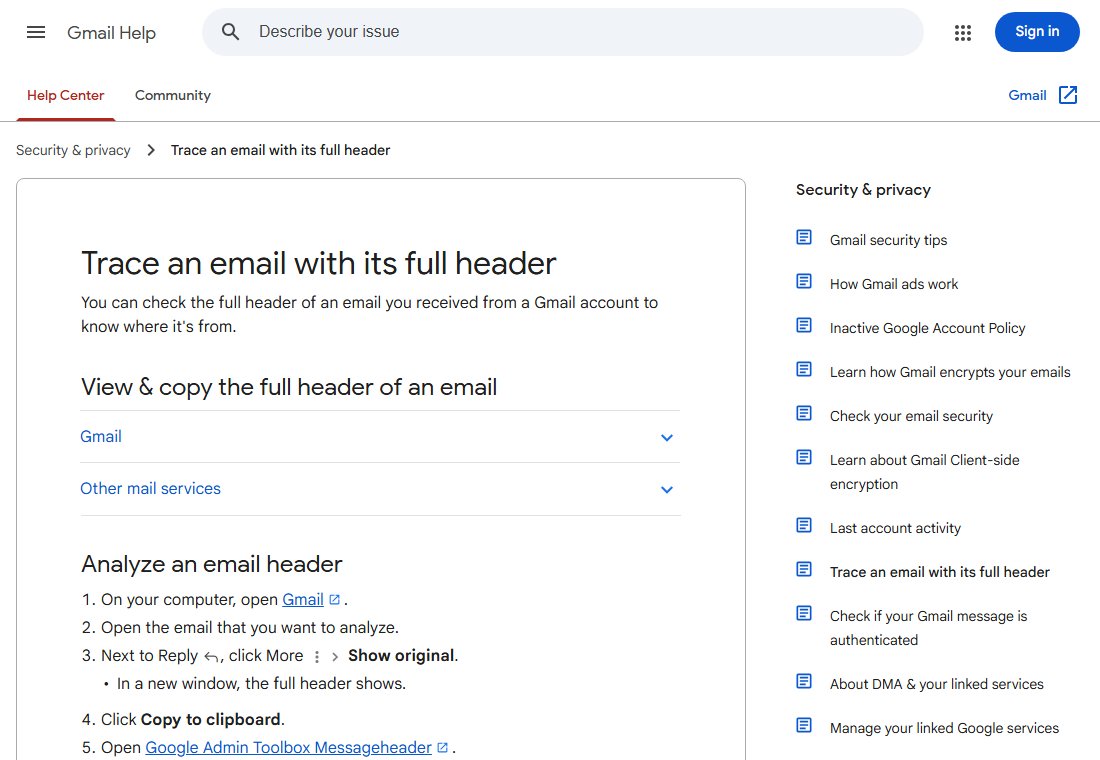Viewport: 1100px width, 760px height.
Task: Open Check if your Gmail message is authenticated
Action: tap(928, 628)
